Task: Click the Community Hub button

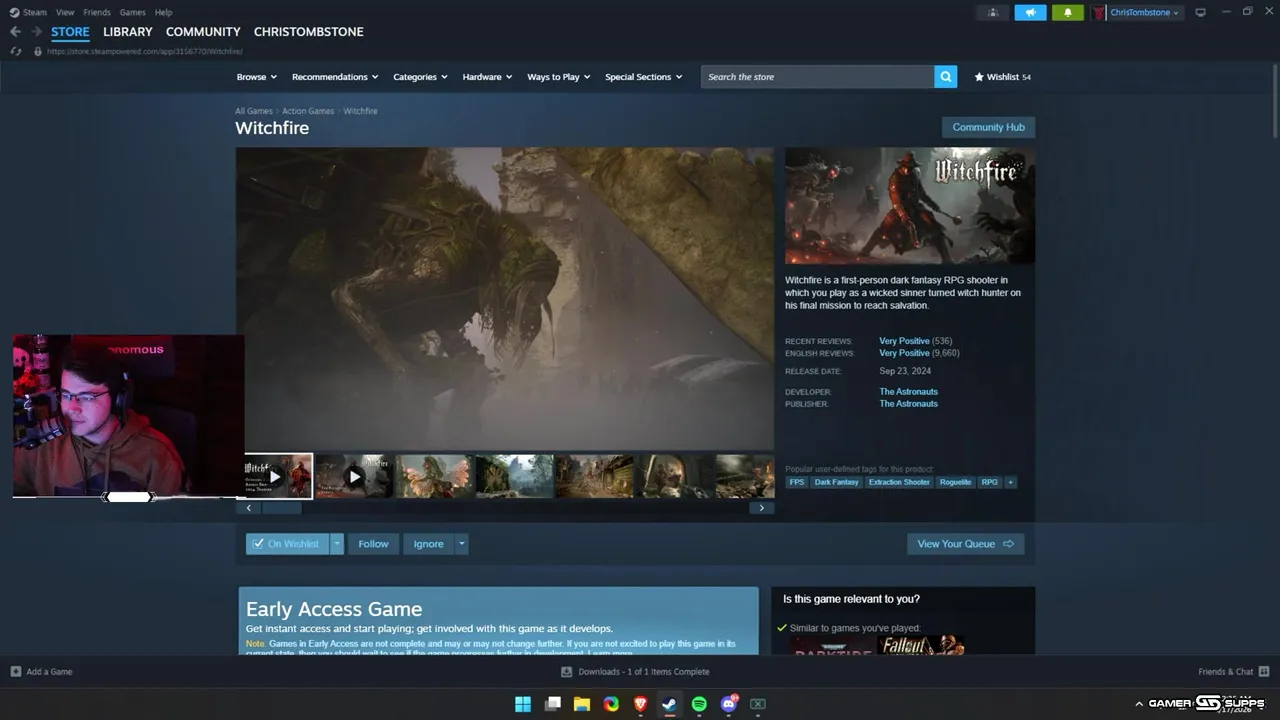Action: point(988,127)
